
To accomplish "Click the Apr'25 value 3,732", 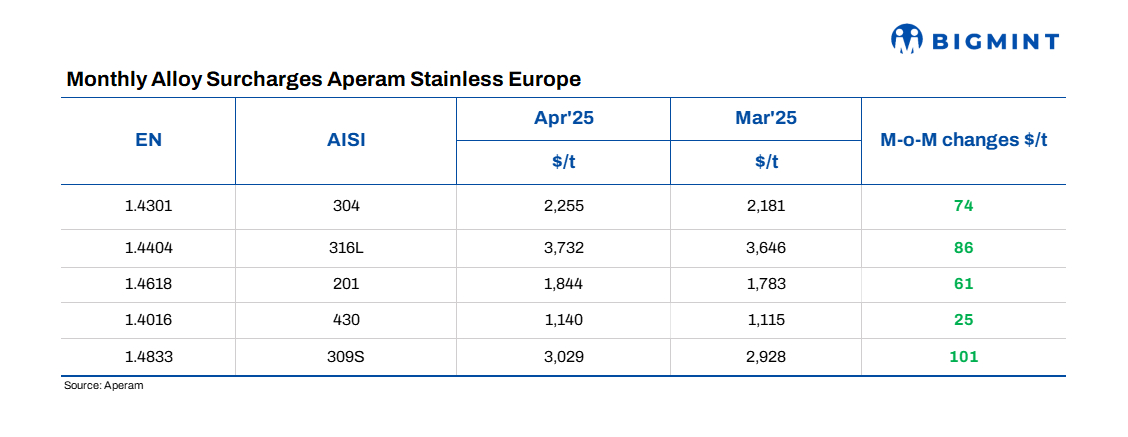I will tap(564, 247).
